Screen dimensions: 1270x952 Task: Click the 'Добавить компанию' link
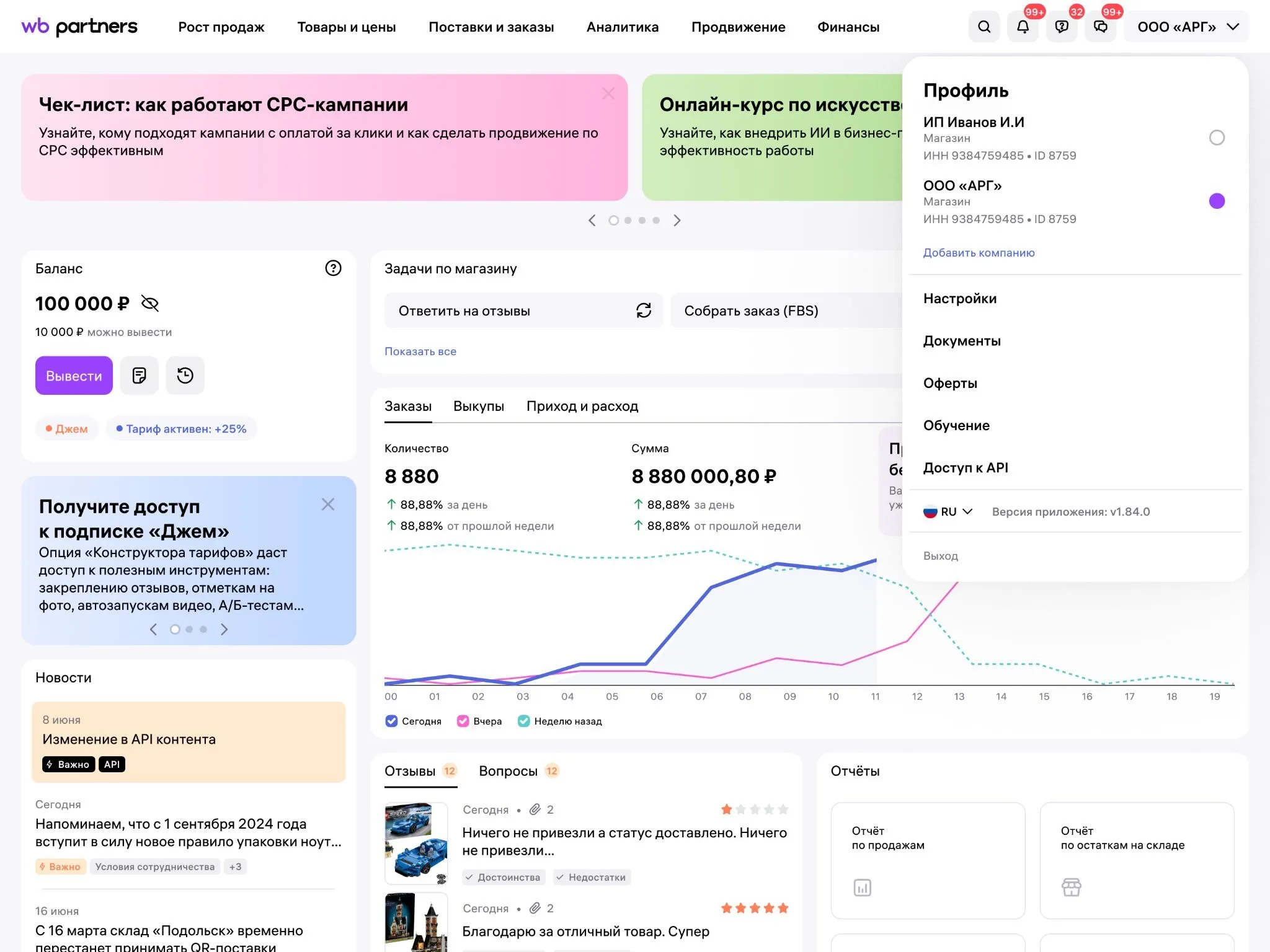(x=979, y=253)
